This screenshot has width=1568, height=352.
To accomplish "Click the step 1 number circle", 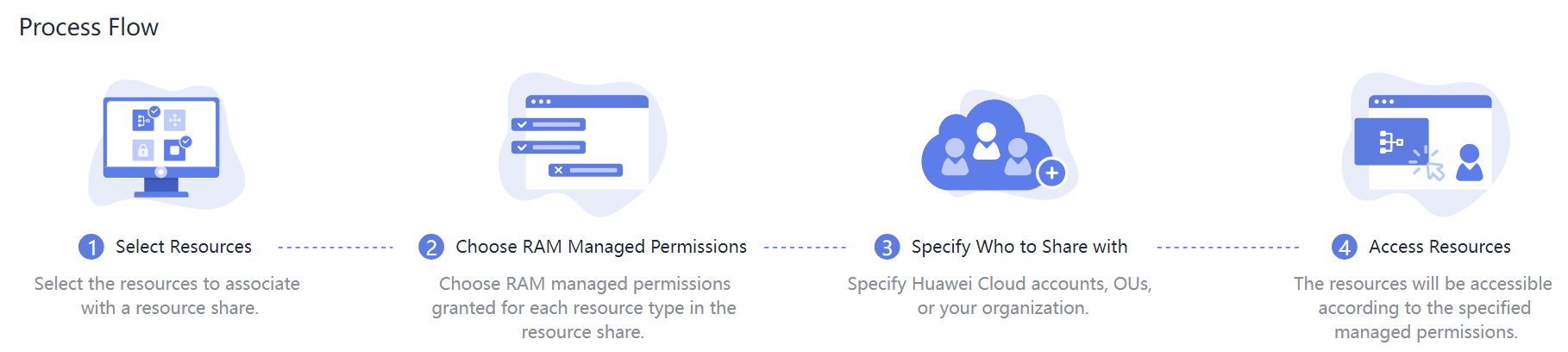I will (91, 247).
